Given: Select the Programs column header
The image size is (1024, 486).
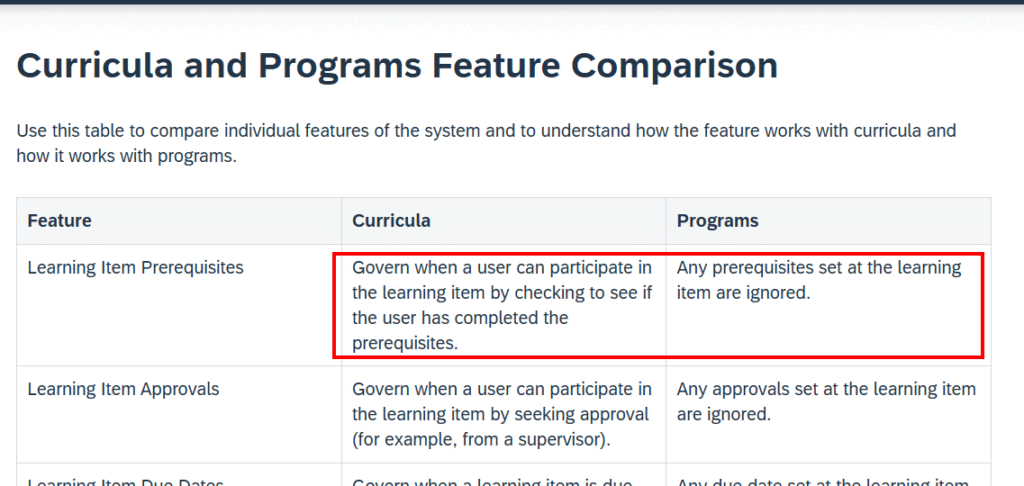Looking at the screenshot, I should (x=717, y=220).
